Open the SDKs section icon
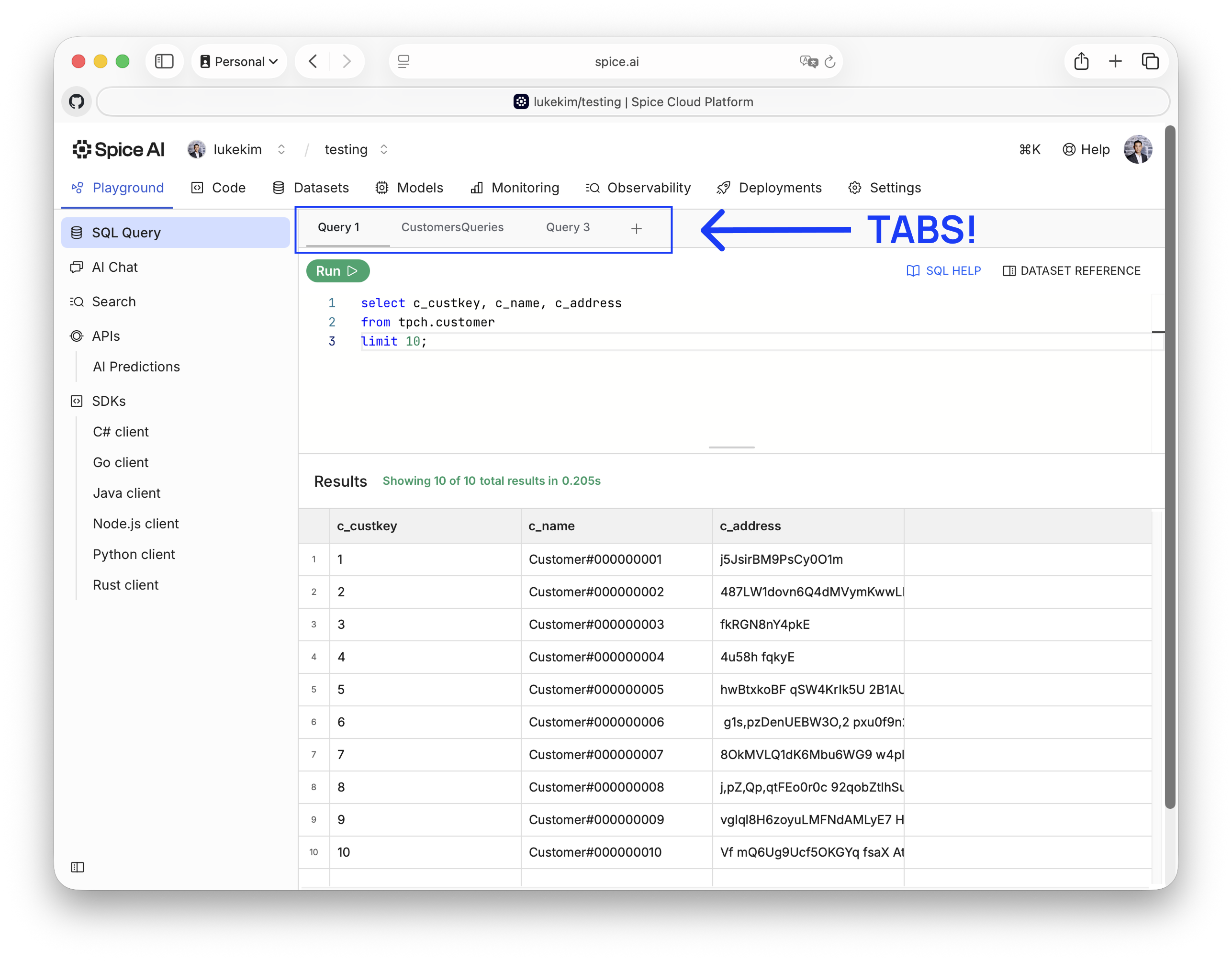The height and width of the screenshot is (961, 1232). coord(77,401)
